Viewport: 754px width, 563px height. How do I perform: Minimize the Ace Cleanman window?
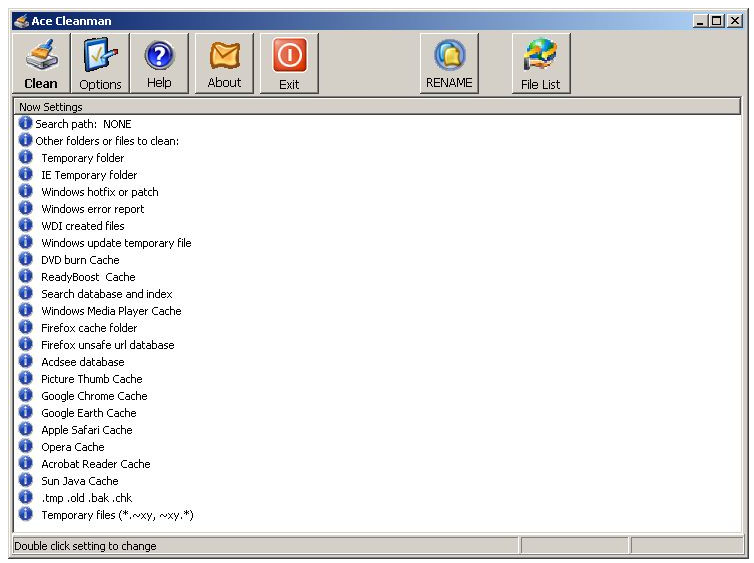[x=700, y=21]
